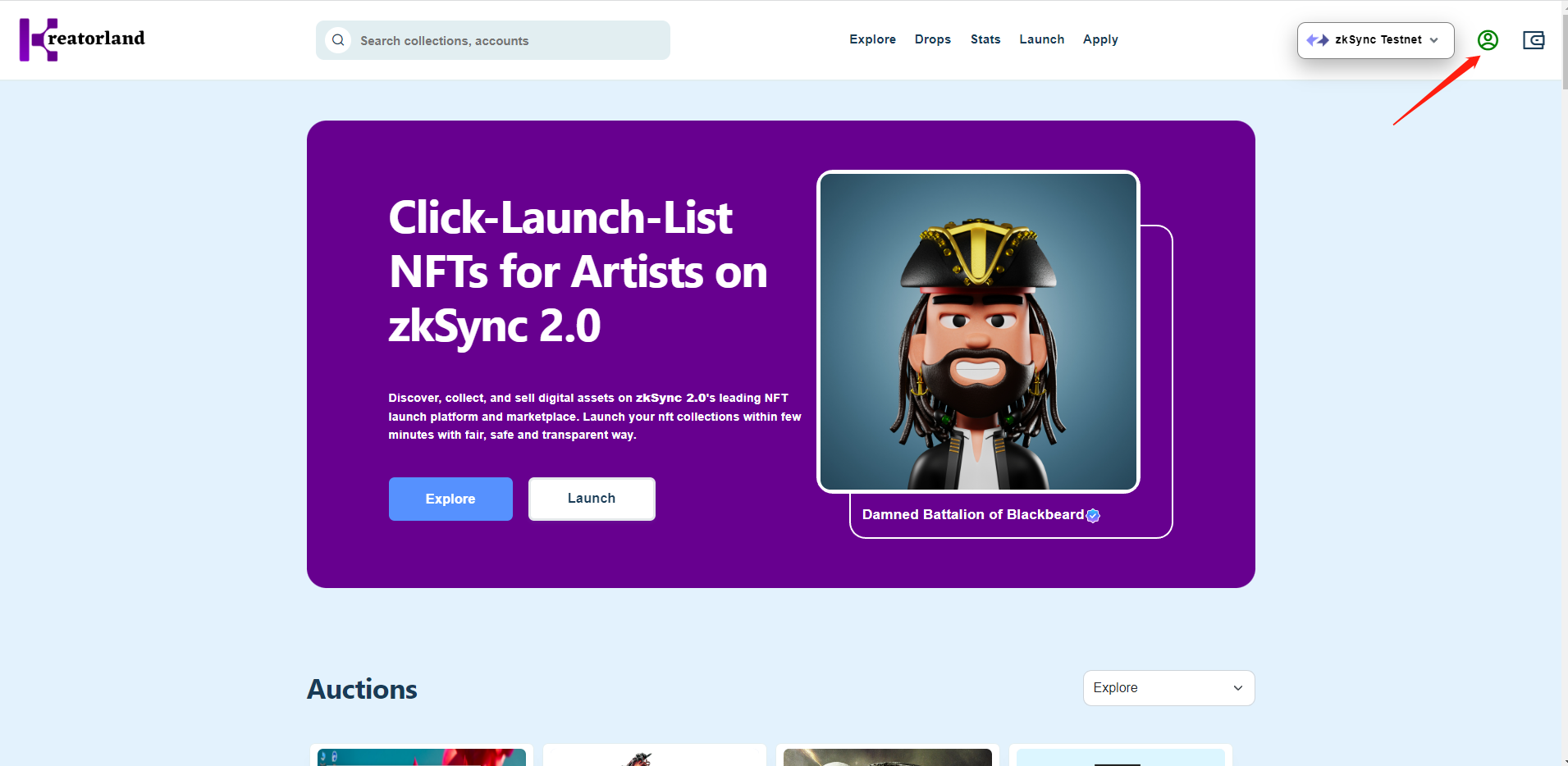Open the Auctions Explore dropdown
Viewport: 1568px width, 766px height.
coord(1168,688)
